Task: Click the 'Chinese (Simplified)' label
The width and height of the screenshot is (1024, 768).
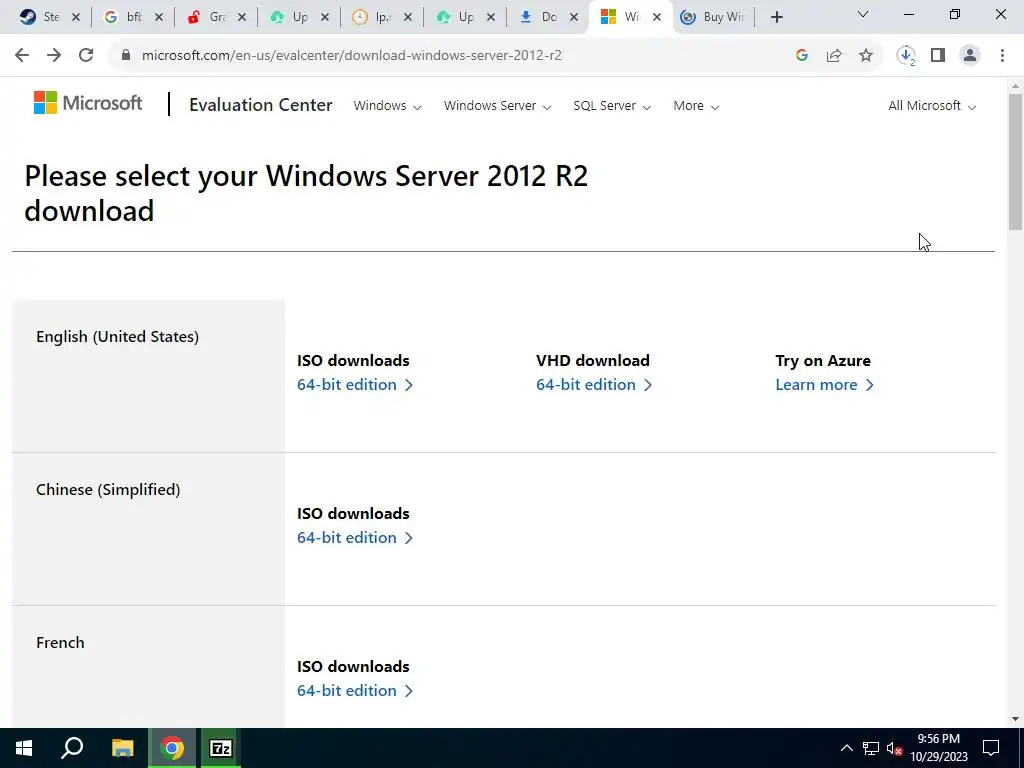Action: coord(108,489)
